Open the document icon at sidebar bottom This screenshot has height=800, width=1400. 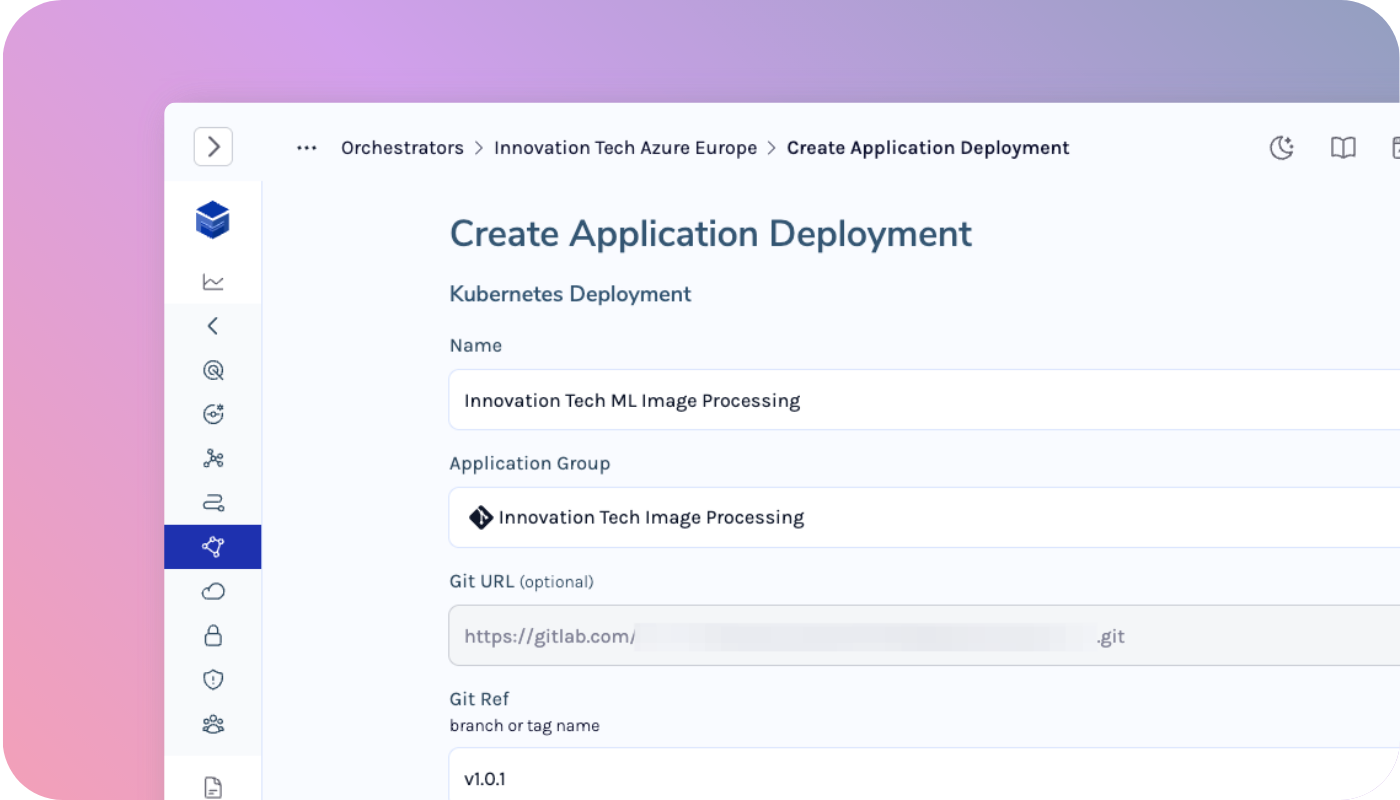tap(213, 787)
